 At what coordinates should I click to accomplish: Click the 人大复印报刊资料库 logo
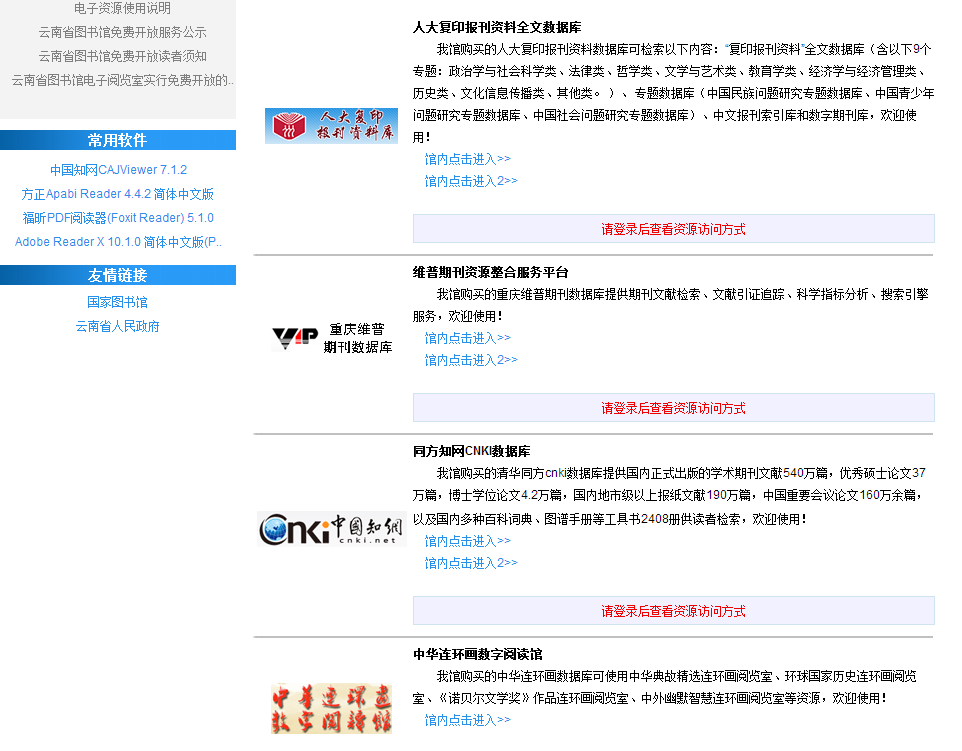[331, 126]
